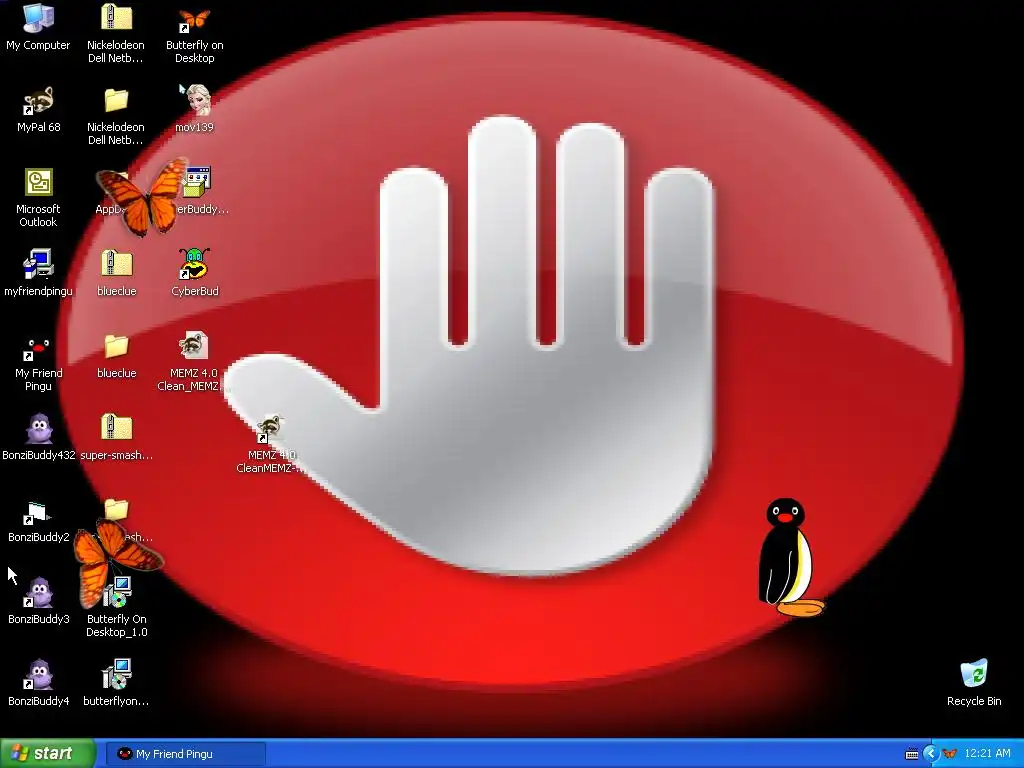
Task: Select the BonziBuddy3 desktop shortcut
Action: (38, 593)
